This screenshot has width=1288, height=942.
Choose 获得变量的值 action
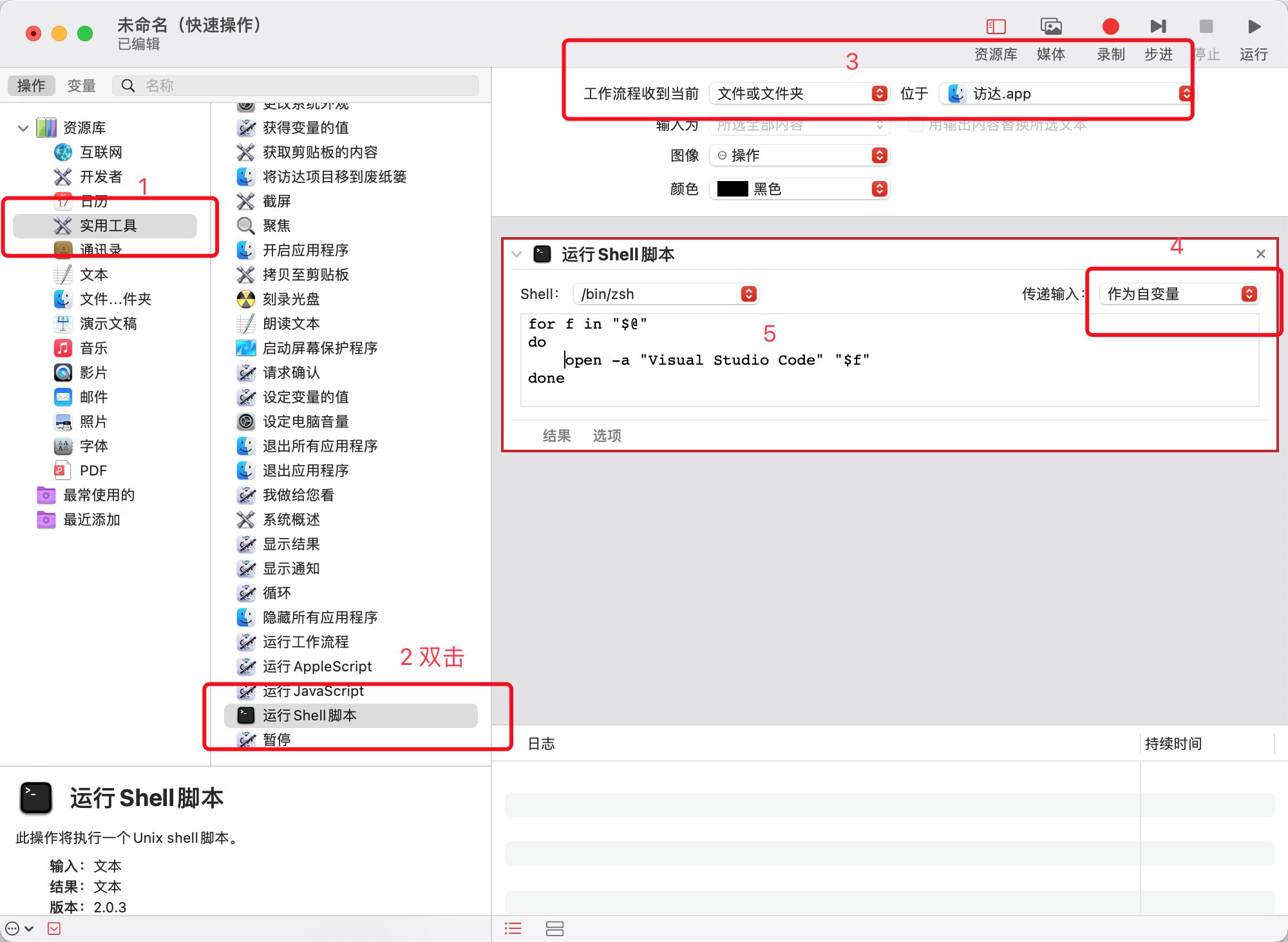293,128
